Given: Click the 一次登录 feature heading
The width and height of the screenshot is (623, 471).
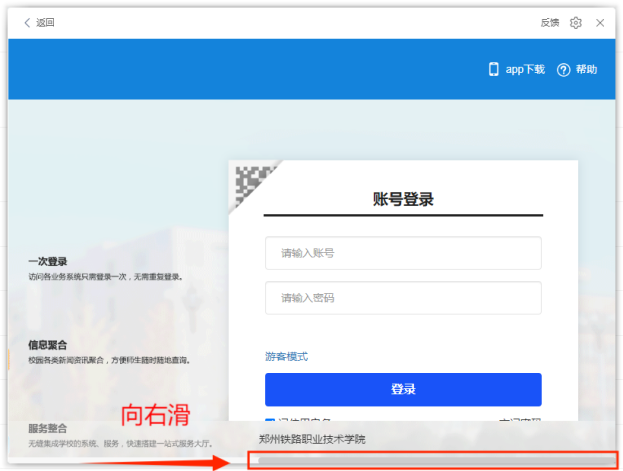Looking at the screenshot, I should coord(48,261).
